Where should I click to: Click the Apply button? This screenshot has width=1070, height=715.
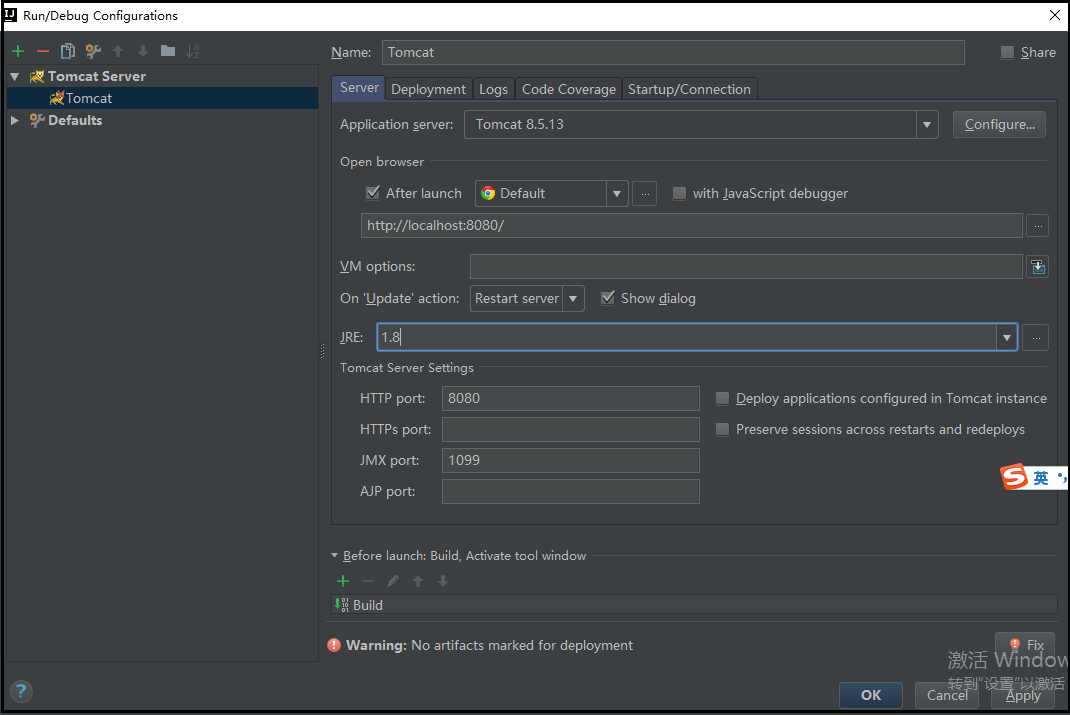pyautogui.click(x=1023, y=695)
